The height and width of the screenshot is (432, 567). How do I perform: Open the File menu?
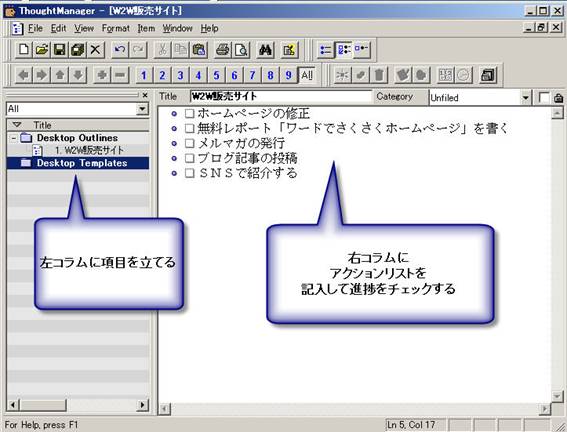point(35,28)
